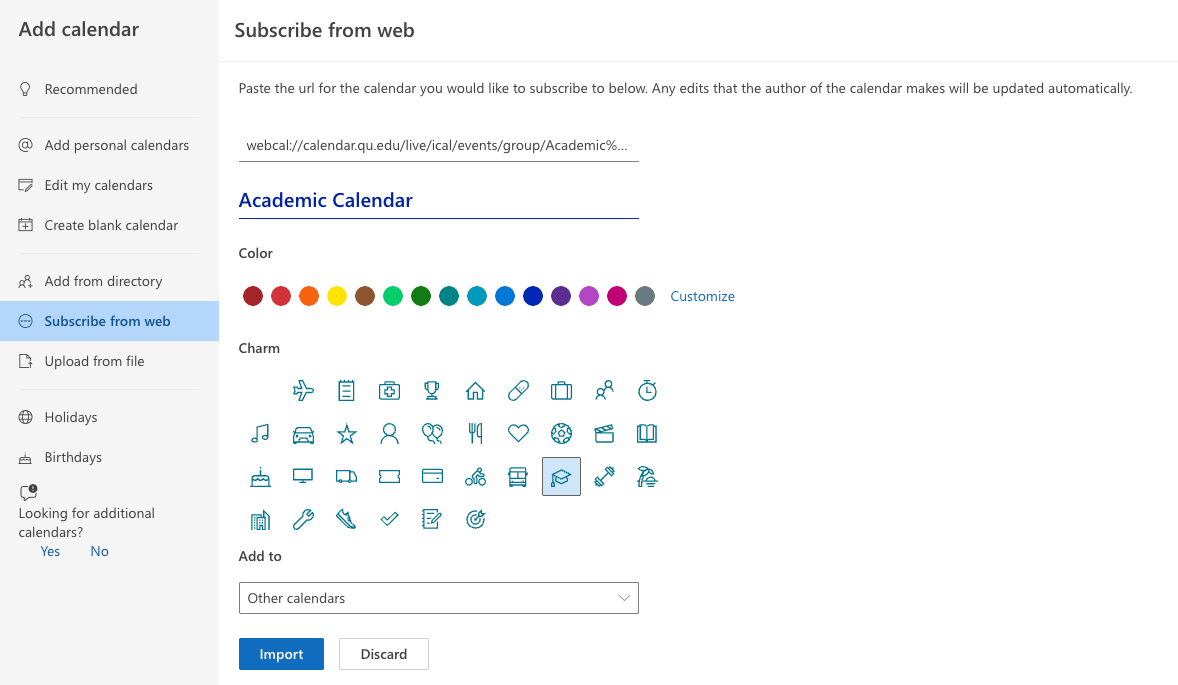Select the heart charm icon
The width and height of the screenshot is (1178, 685).
(x=518, y=433)
